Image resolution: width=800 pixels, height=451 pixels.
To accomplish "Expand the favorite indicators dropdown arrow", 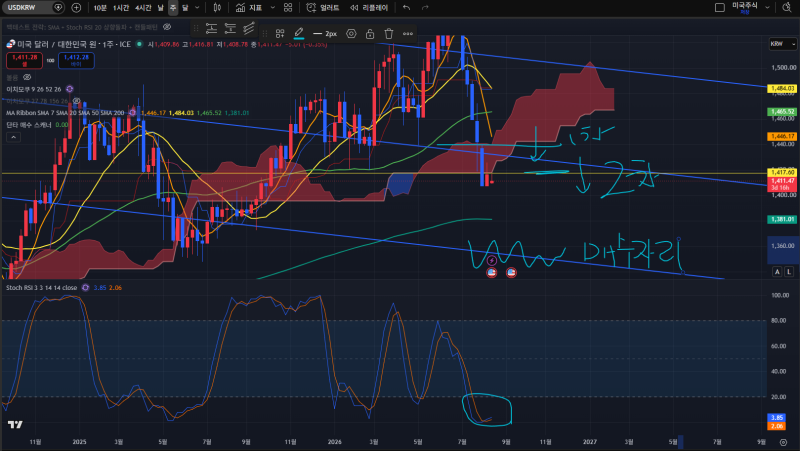I will point(272,8).
